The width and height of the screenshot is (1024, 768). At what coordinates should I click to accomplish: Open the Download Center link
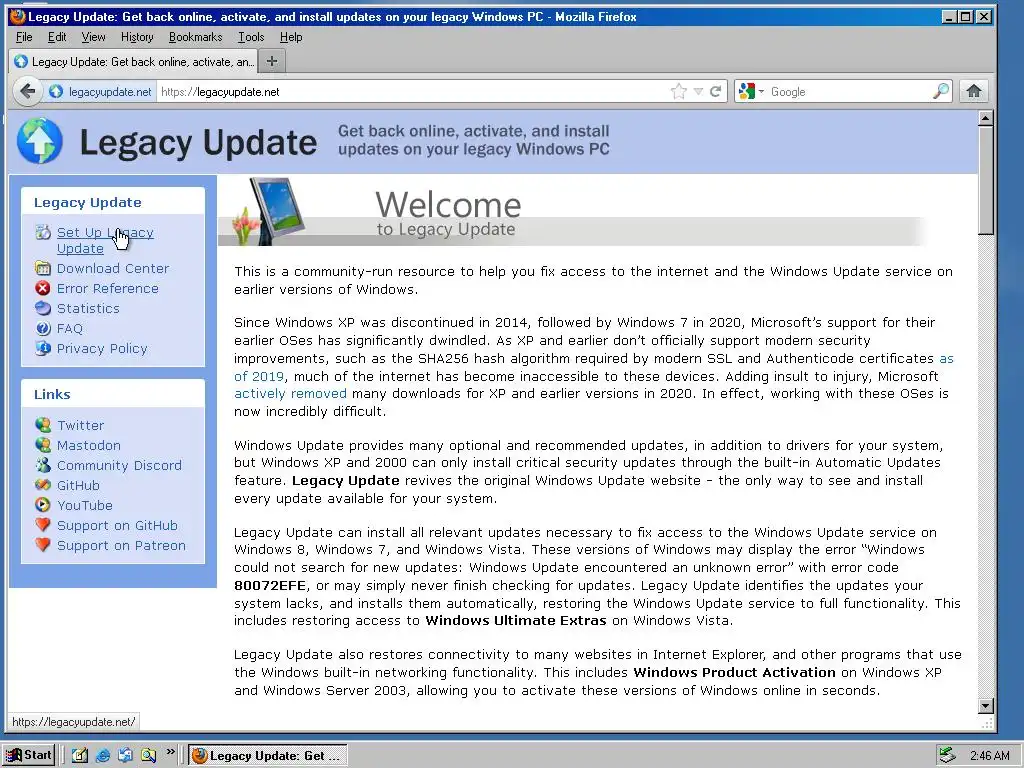(x=113, y=268)
